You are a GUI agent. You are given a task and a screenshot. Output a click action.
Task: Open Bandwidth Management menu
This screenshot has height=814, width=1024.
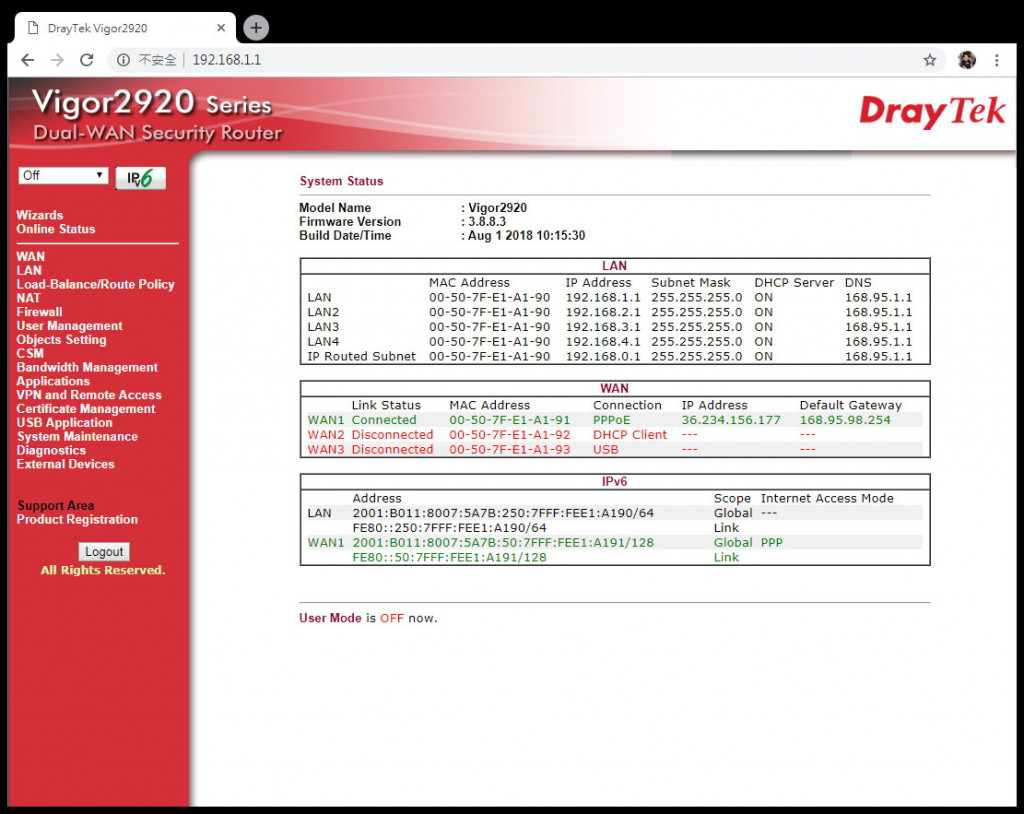tap(87, 367)
